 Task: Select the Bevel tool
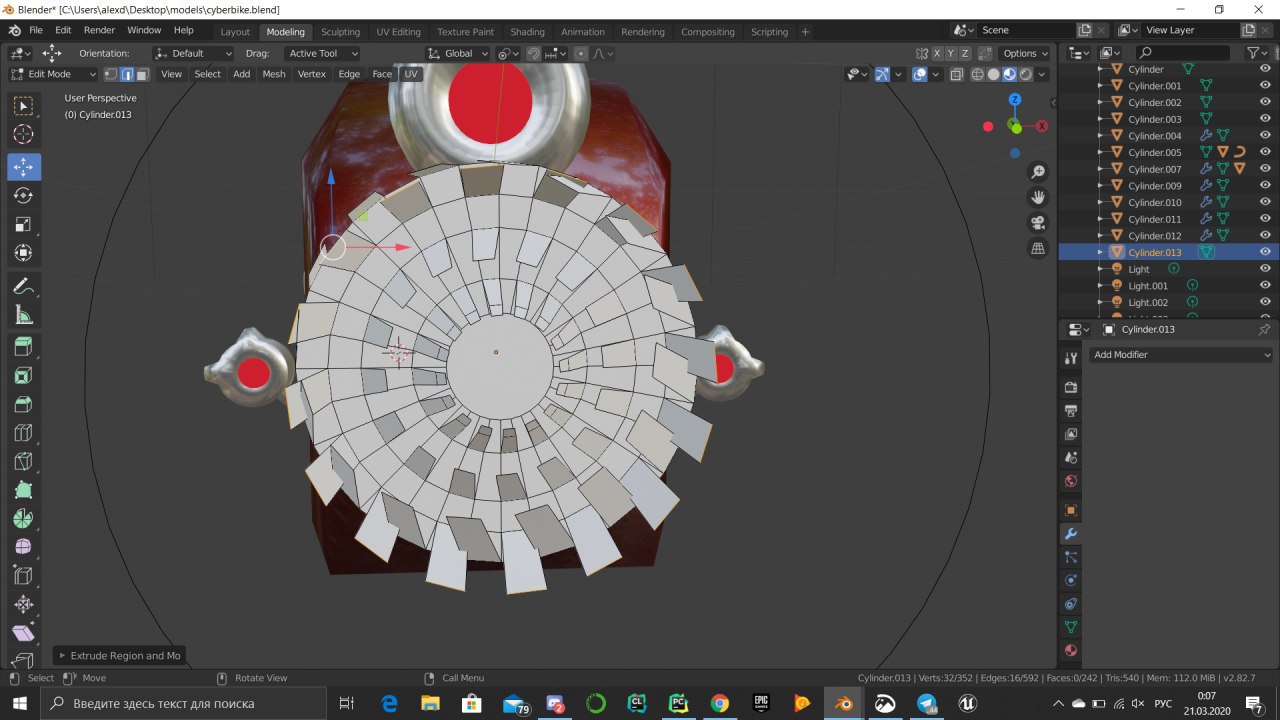(x=24, y=405)
